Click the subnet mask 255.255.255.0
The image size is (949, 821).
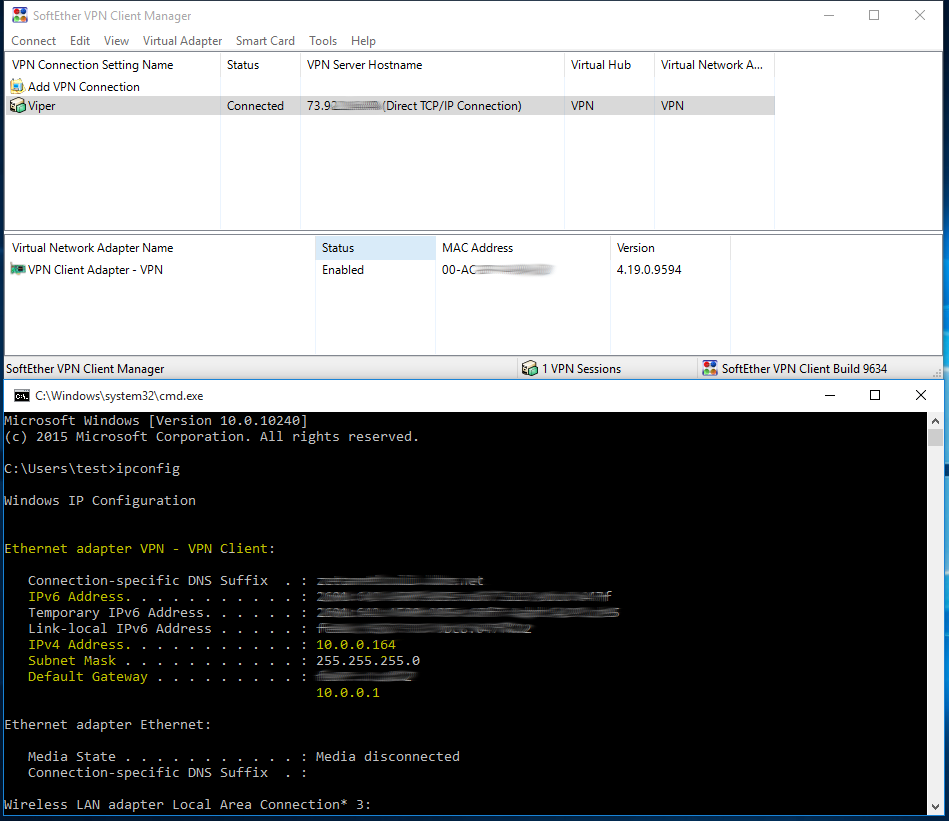pyautogui.click(x=368, y=661)
